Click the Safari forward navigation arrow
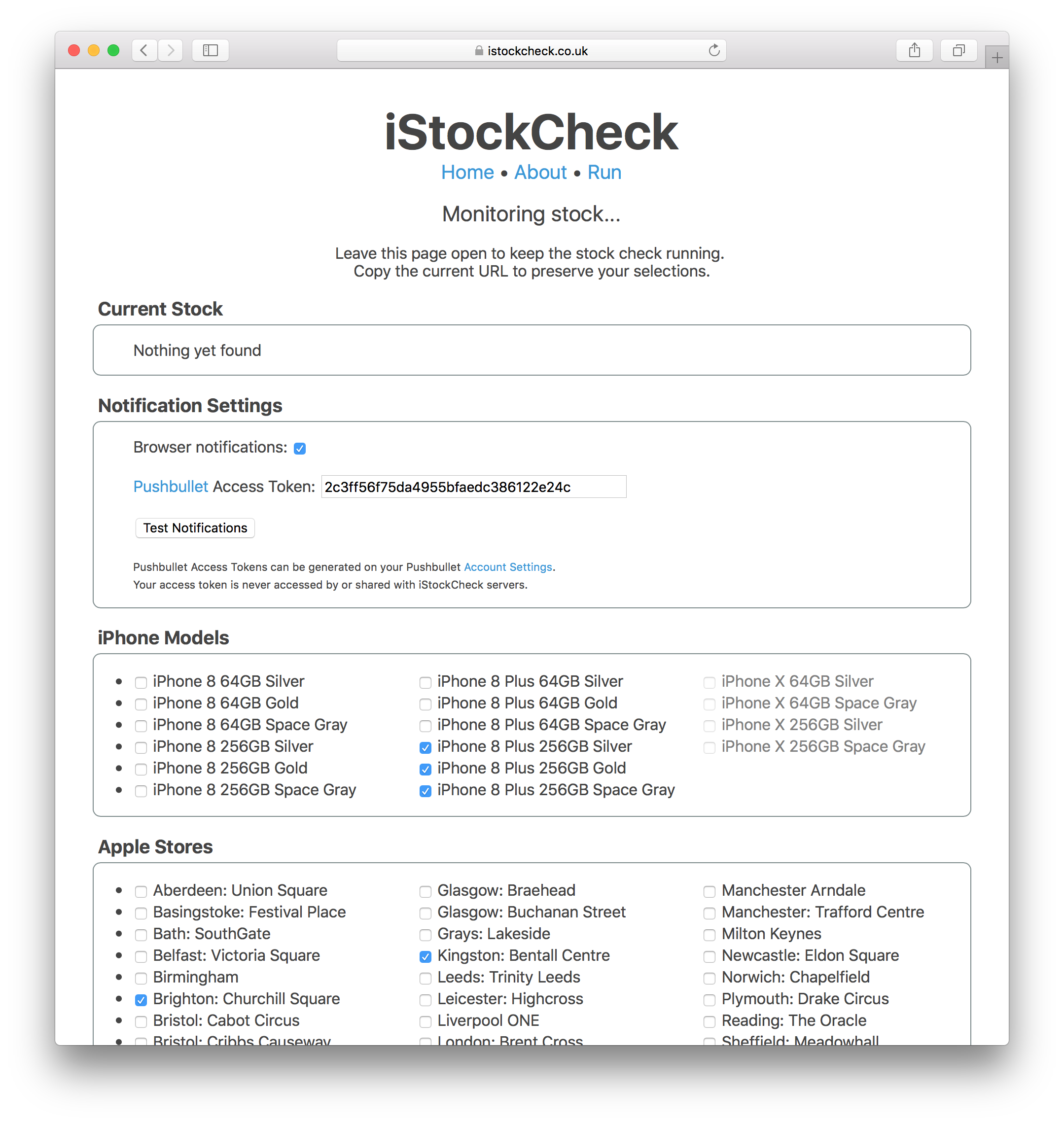The image size is (1064, 1124). 171,50
